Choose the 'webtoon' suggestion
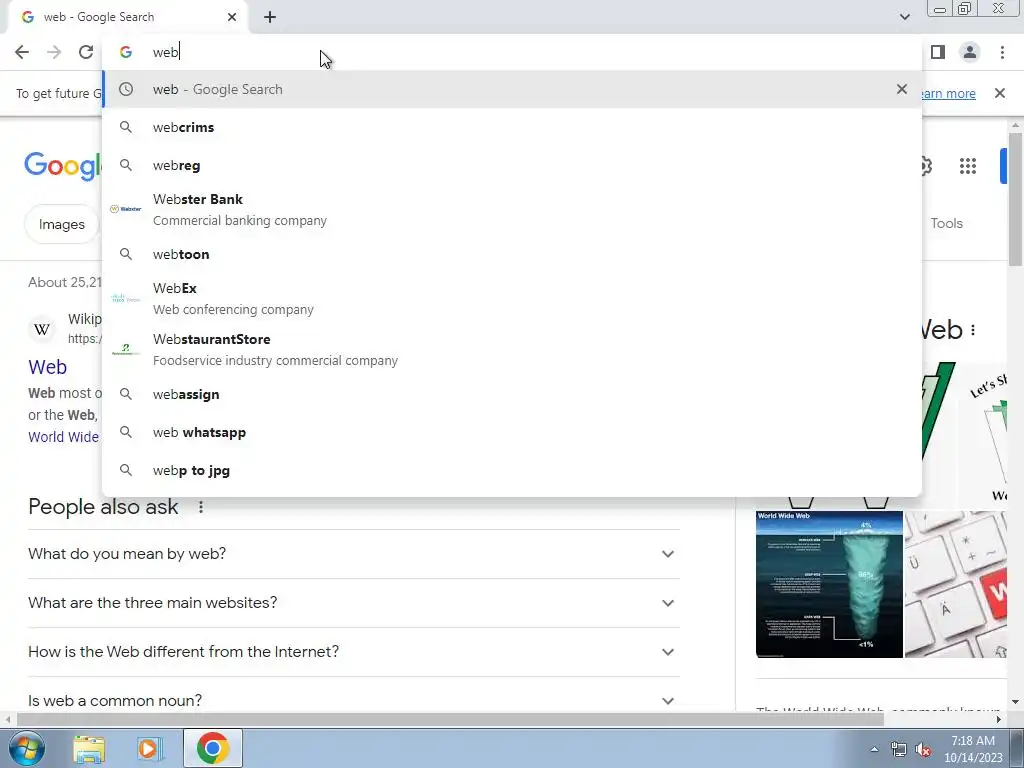 [512, 254]
